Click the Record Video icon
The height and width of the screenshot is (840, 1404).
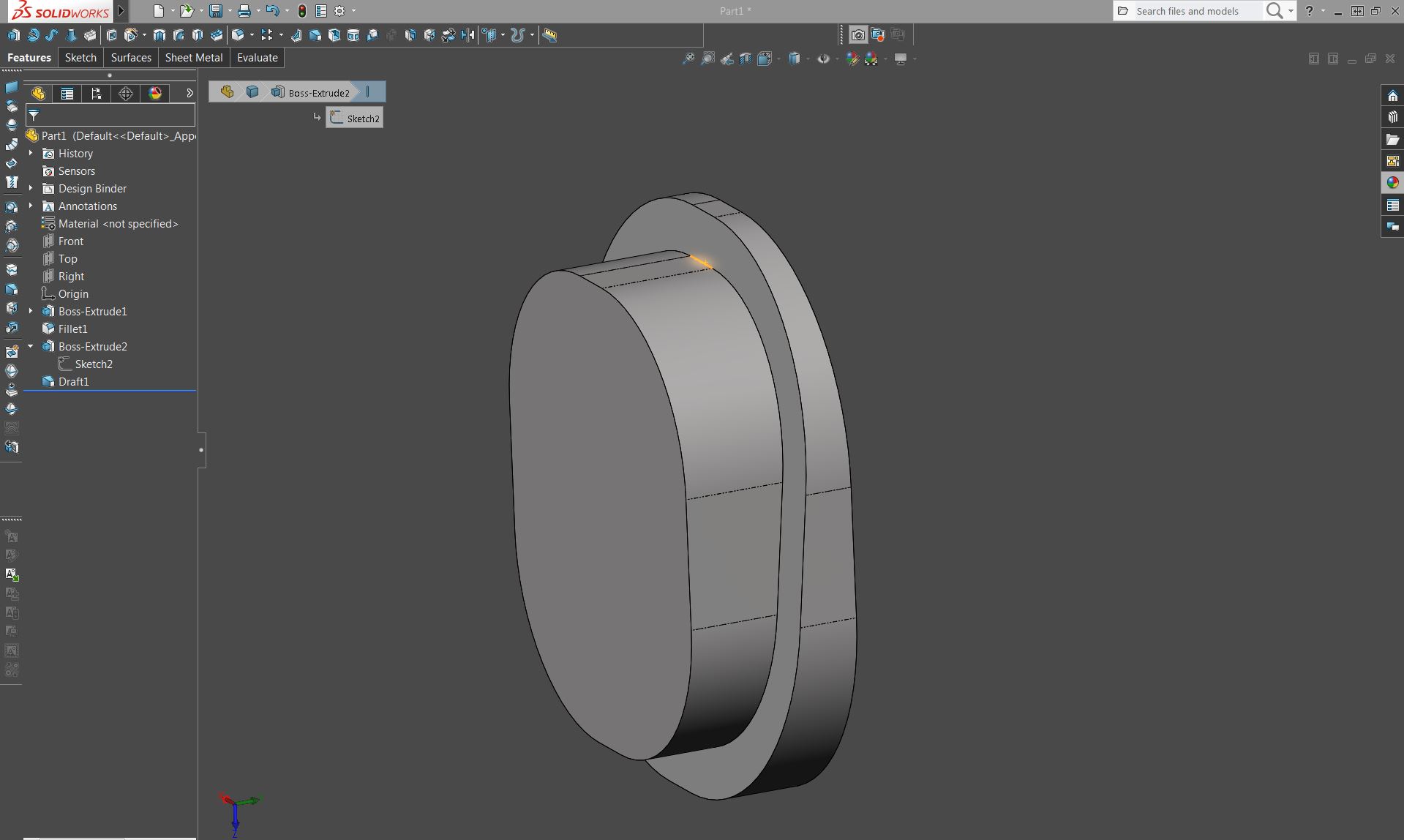tap(878, 34)
